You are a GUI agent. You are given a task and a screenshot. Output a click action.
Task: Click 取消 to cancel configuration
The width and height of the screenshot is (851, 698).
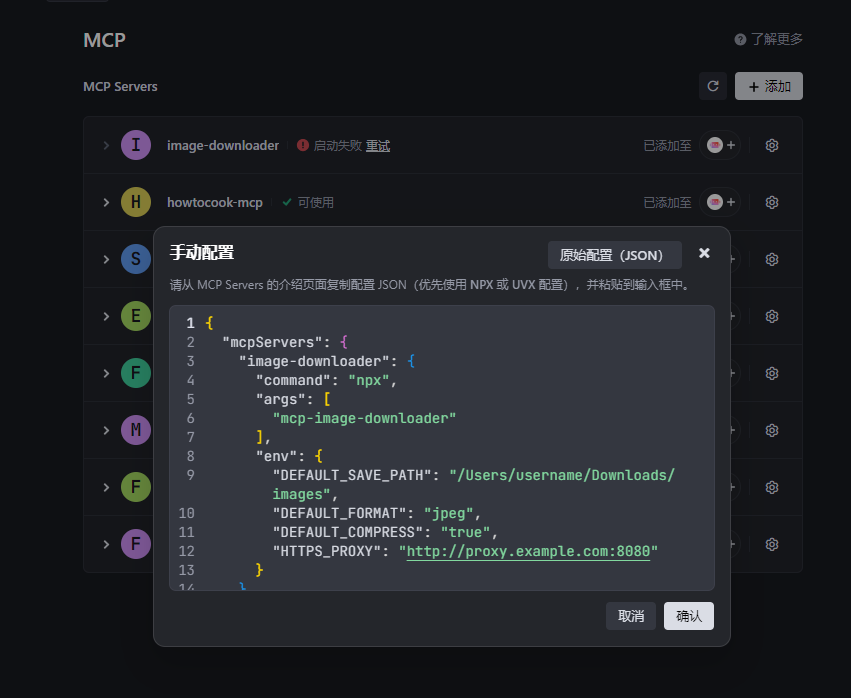pyautogui.click(x=631, y=616)
